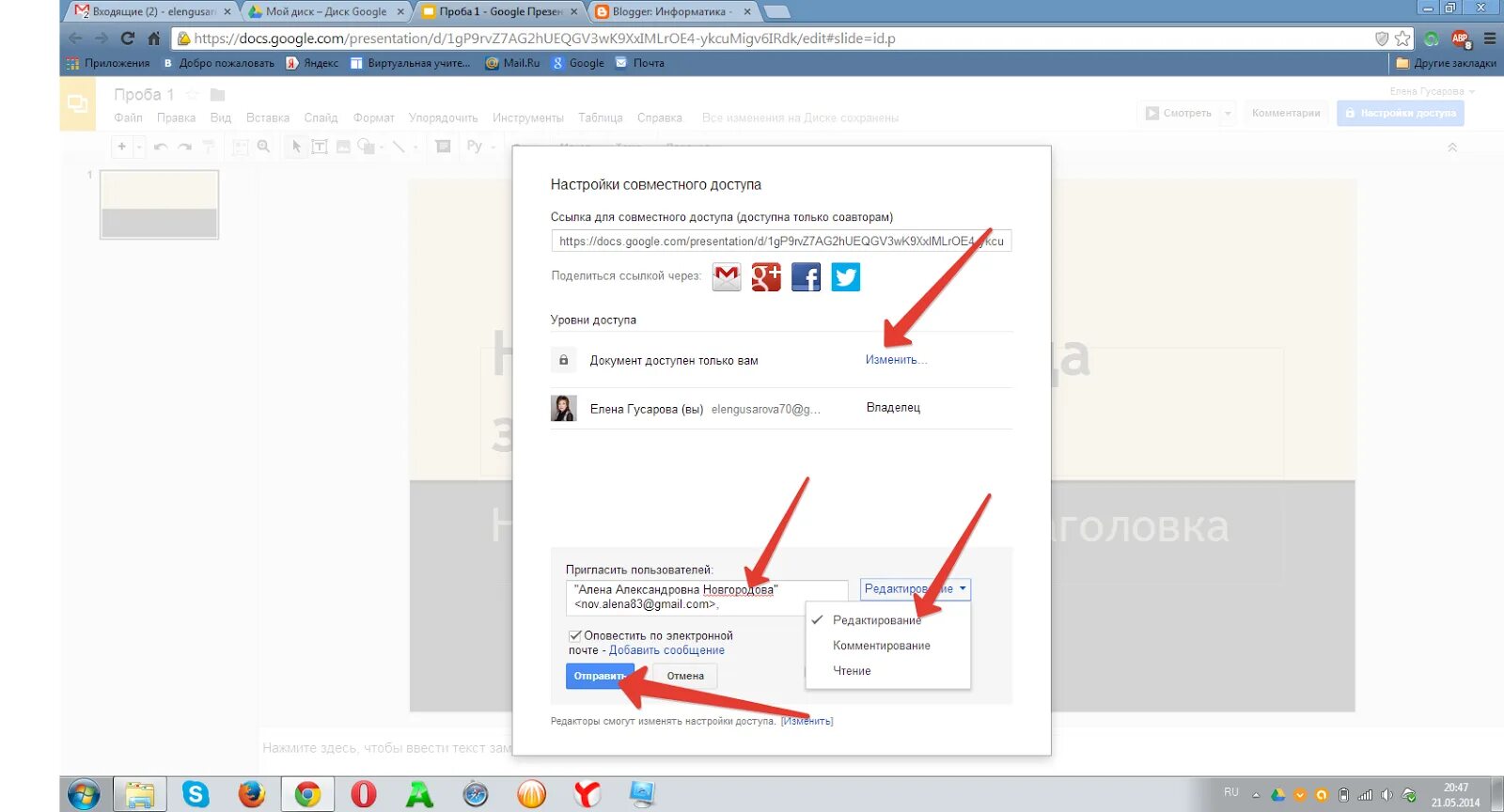1504x812 pixels.
Task: Open the Редактирование permission dropdown
Action: pos(916,589)
